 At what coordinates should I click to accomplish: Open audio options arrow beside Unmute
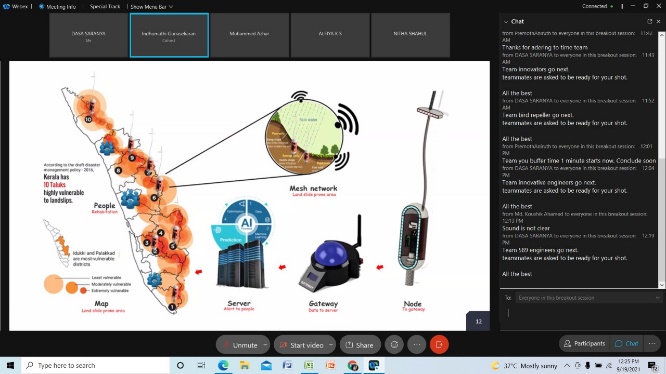click(265, 345)
